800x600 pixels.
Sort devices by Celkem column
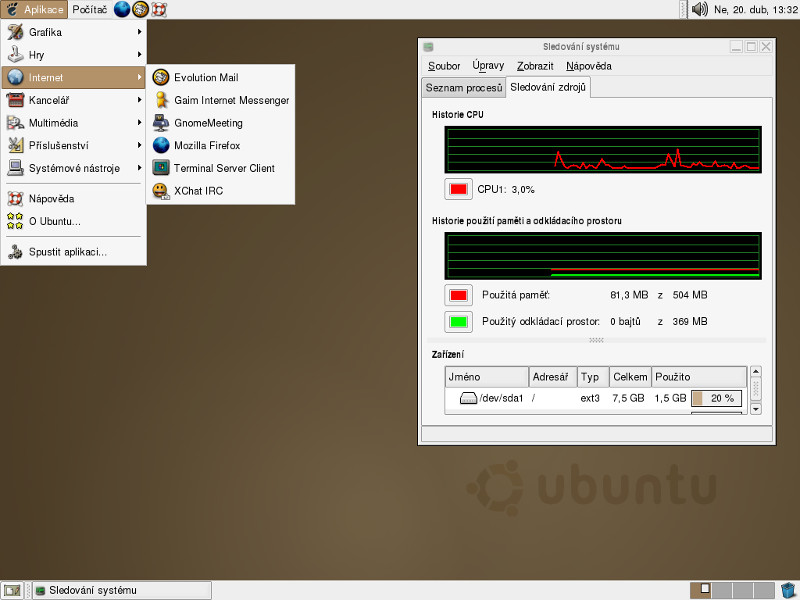pos(631,377)
